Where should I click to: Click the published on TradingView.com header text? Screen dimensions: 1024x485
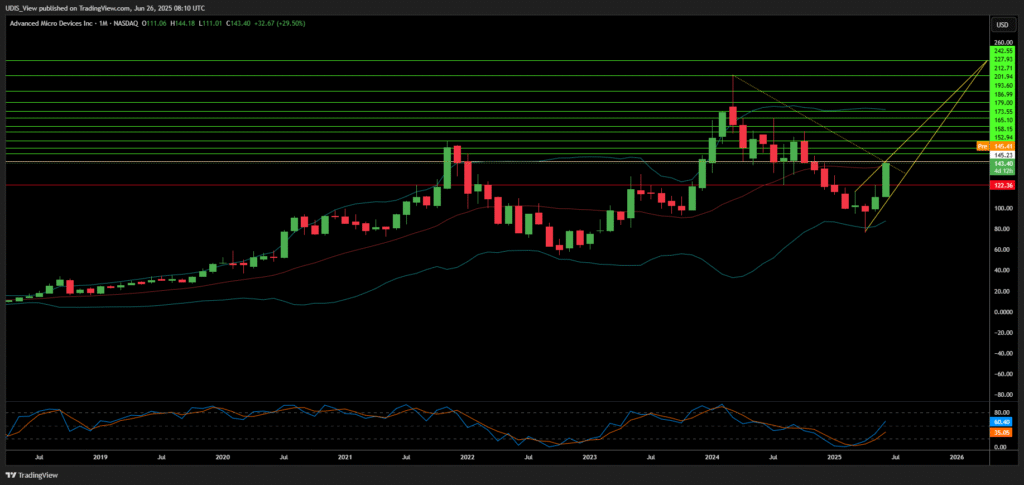(x=100, y=6)
